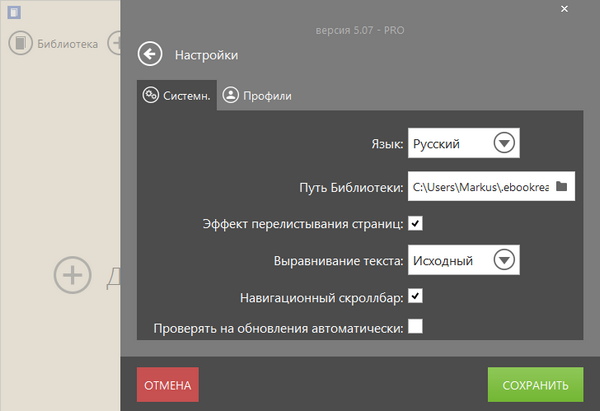Click the small plus icon beside Библиотека
This screenshot has width=600, height=411.
(x=115, y=44)
